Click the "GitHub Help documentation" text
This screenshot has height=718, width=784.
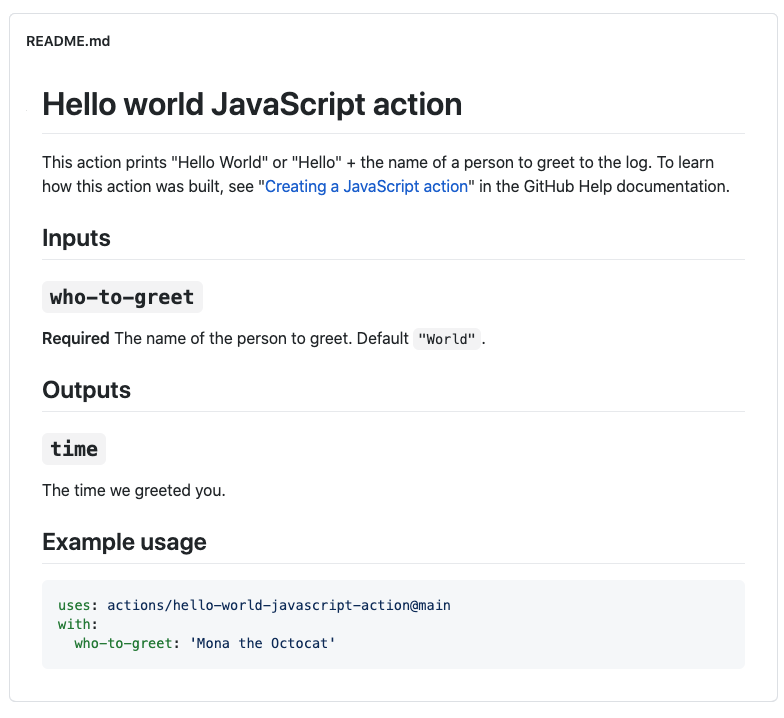click(x=626, y=186)
